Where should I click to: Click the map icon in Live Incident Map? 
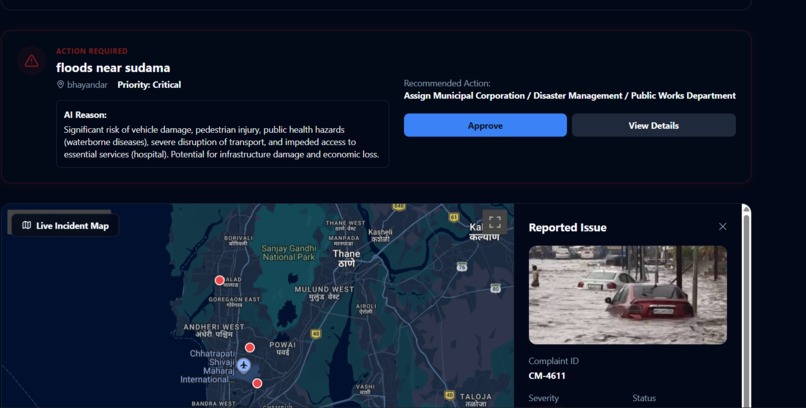point(27,226)
